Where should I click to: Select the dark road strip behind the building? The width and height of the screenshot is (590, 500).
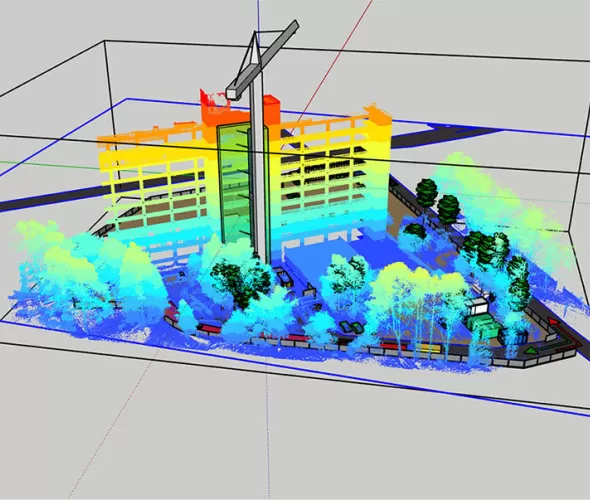click(x=444, y=136)
